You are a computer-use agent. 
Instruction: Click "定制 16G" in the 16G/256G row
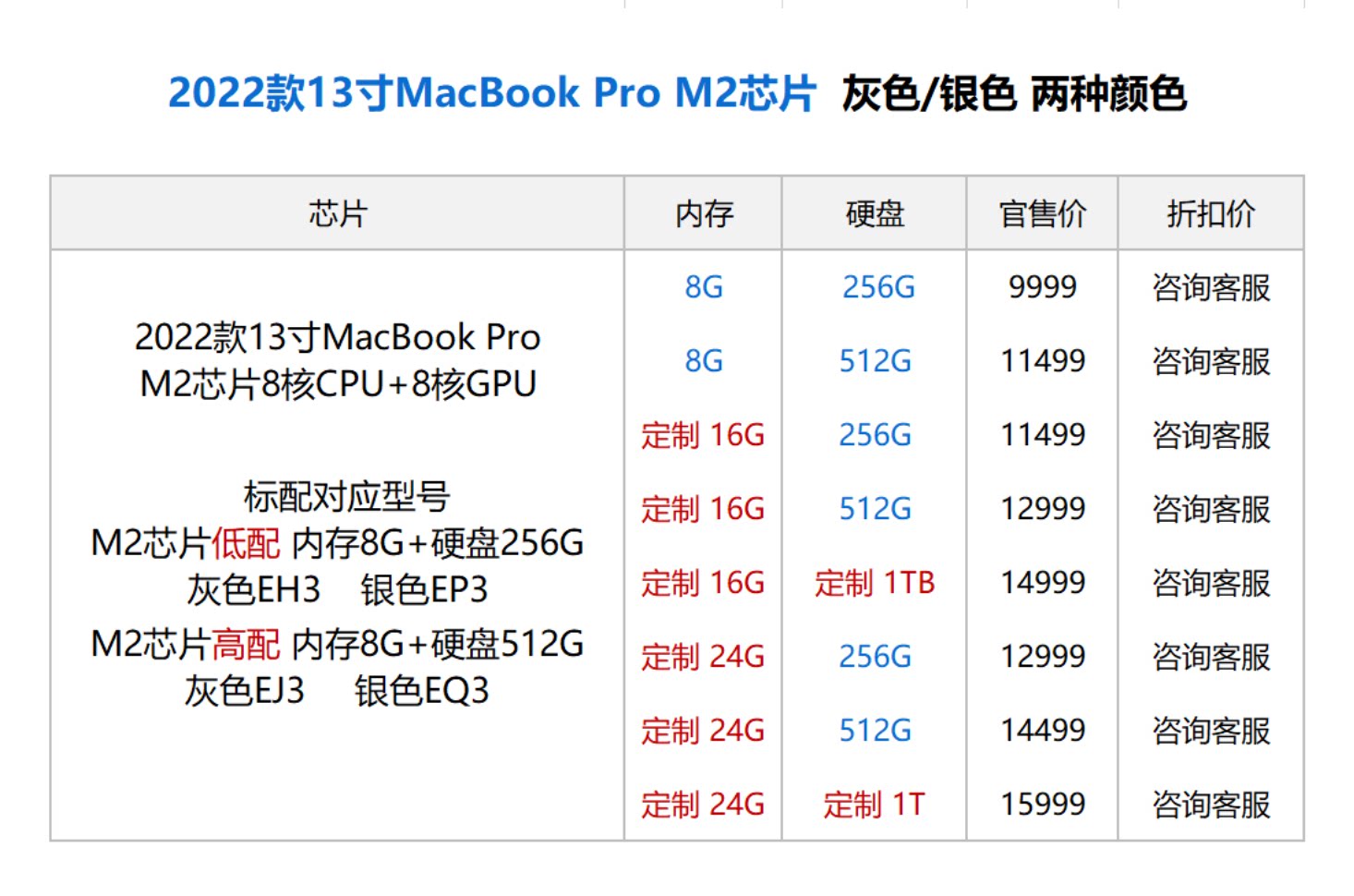(x=703, y=435)
